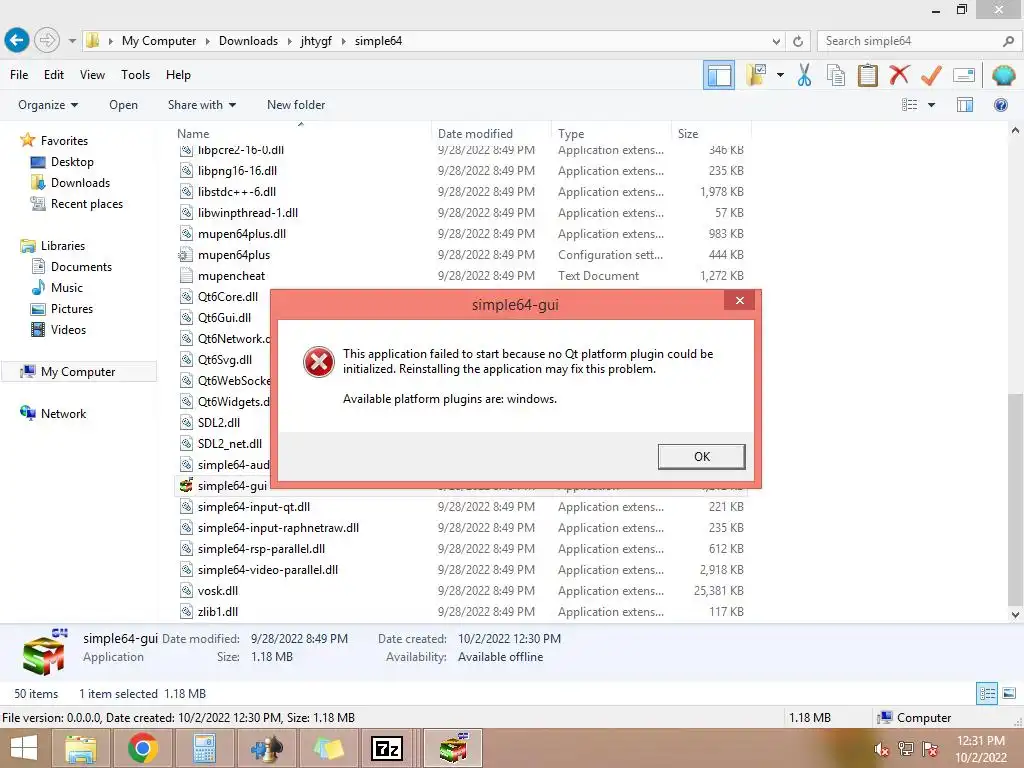The image size is (1024, 768).
Task: Click the orange checkmark Properties icon
Action: pos(931,75)
